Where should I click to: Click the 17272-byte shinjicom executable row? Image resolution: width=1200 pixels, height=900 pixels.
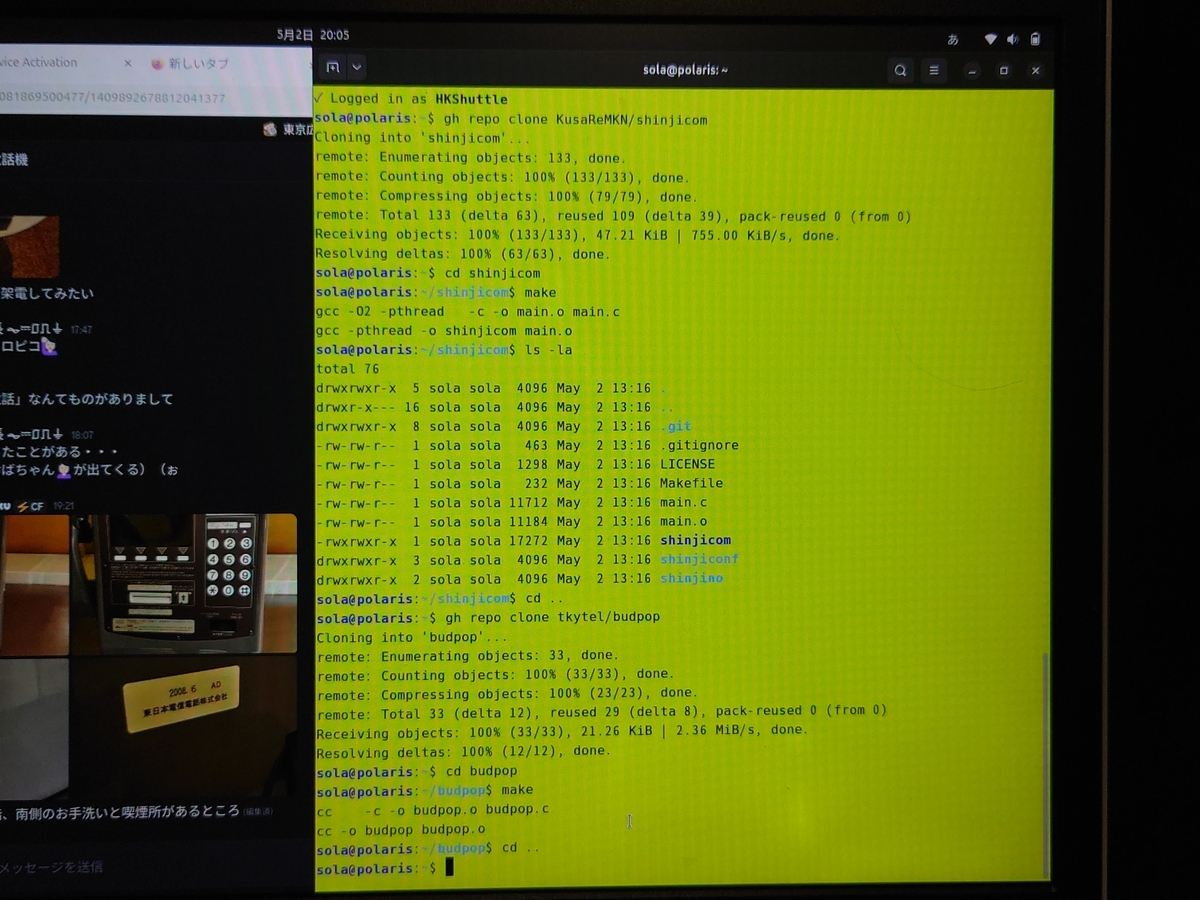522,540
